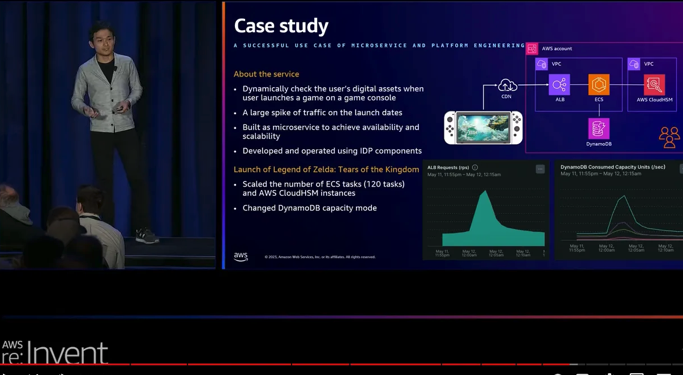The width and height of the screenshot is (683, 375).
Task: Click the red AWS CloudHSM icon
Action: tap(654, 84)
